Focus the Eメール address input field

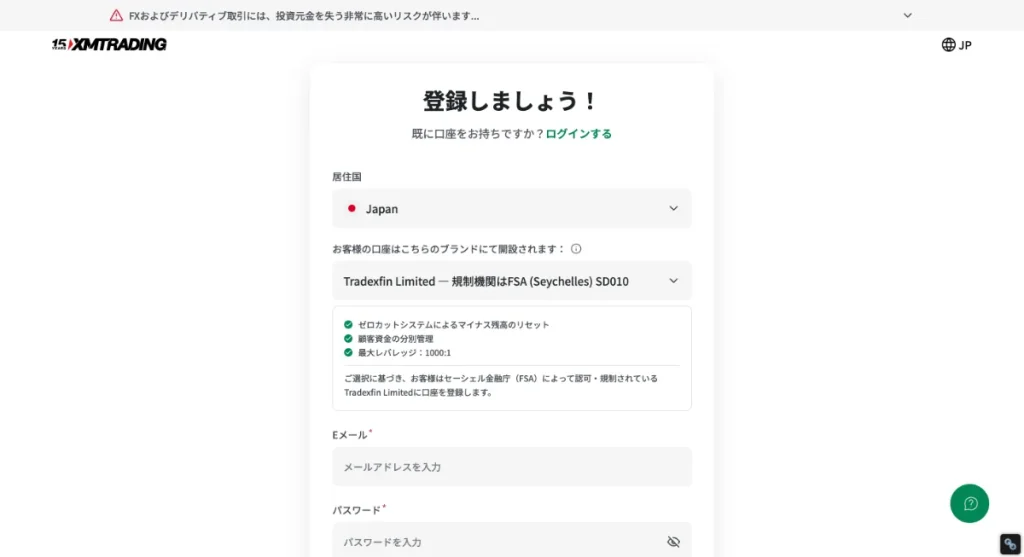coord(512,467)
